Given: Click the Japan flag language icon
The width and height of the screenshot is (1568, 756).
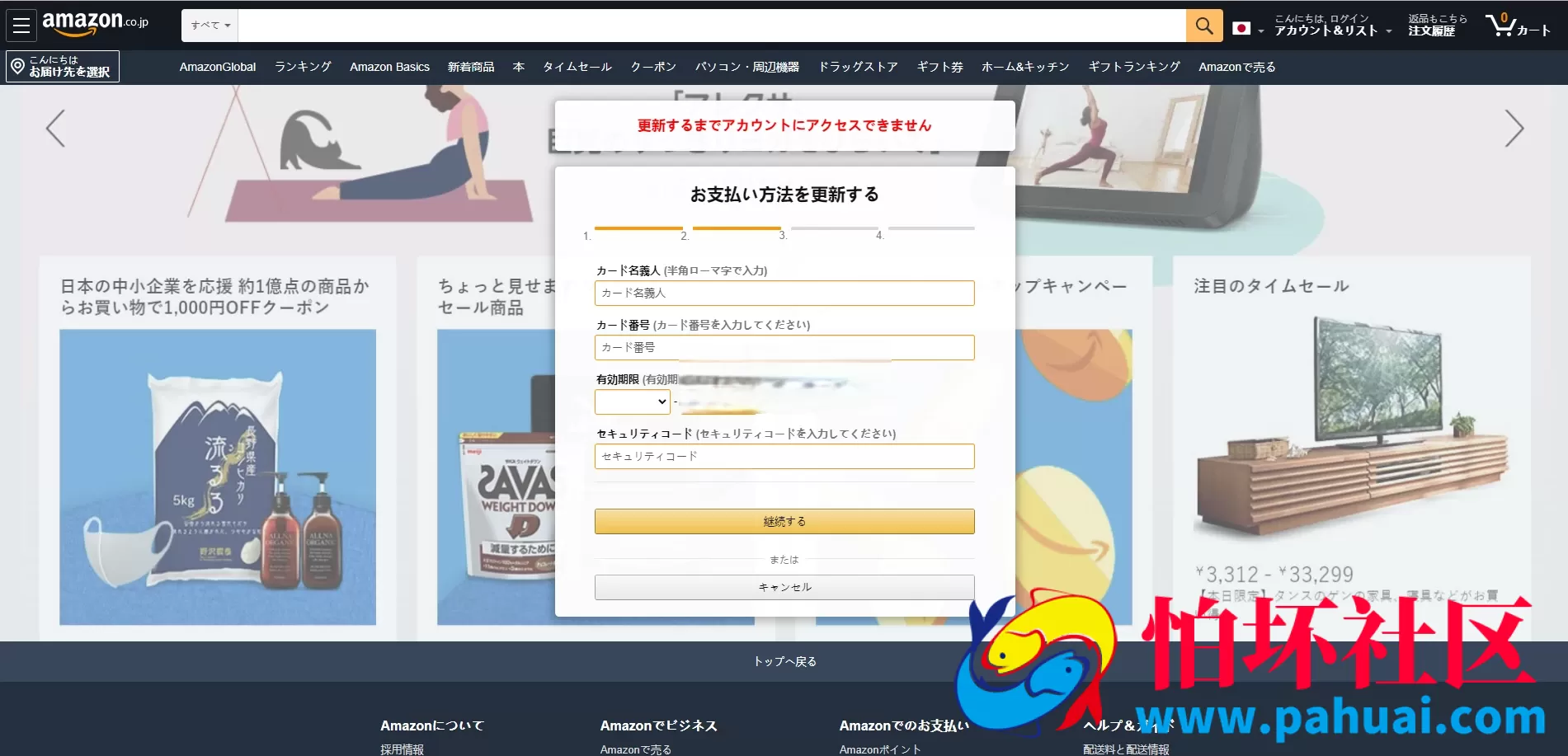Looking at the screenshot, I should (x=1241, y=27).
